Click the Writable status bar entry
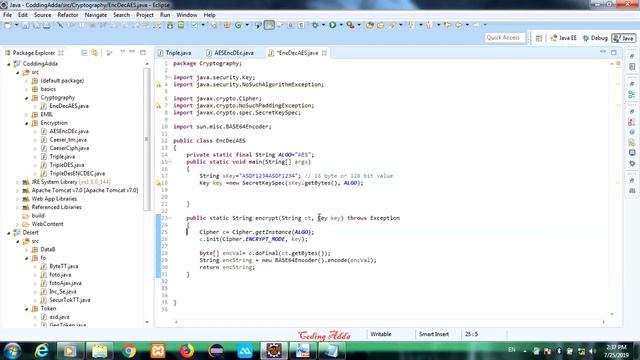 (x=381, y=334)
